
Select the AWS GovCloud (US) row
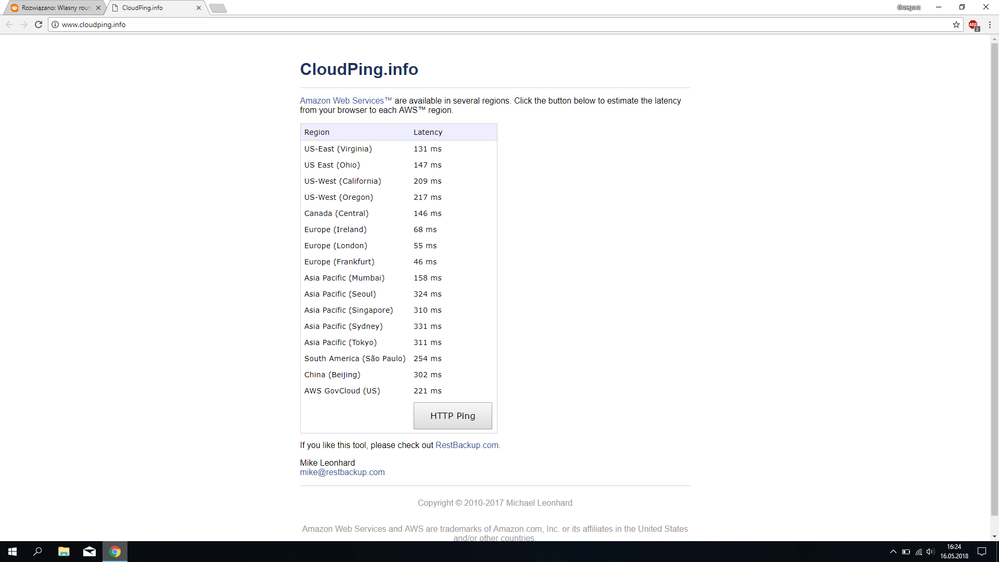click(399, 391)
